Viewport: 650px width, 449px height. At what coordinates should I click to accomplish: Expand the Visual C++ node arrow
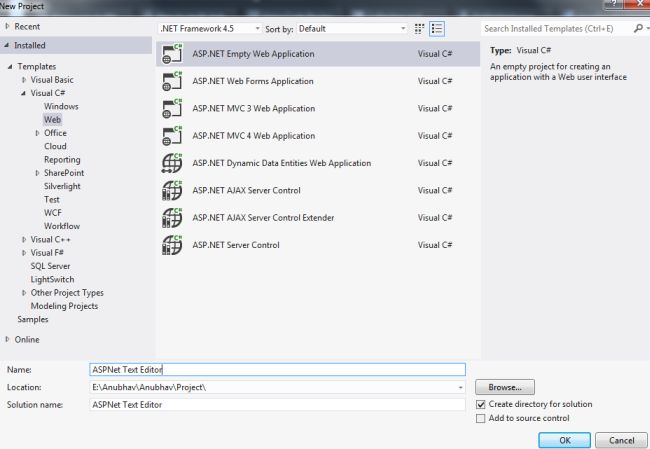24,240
